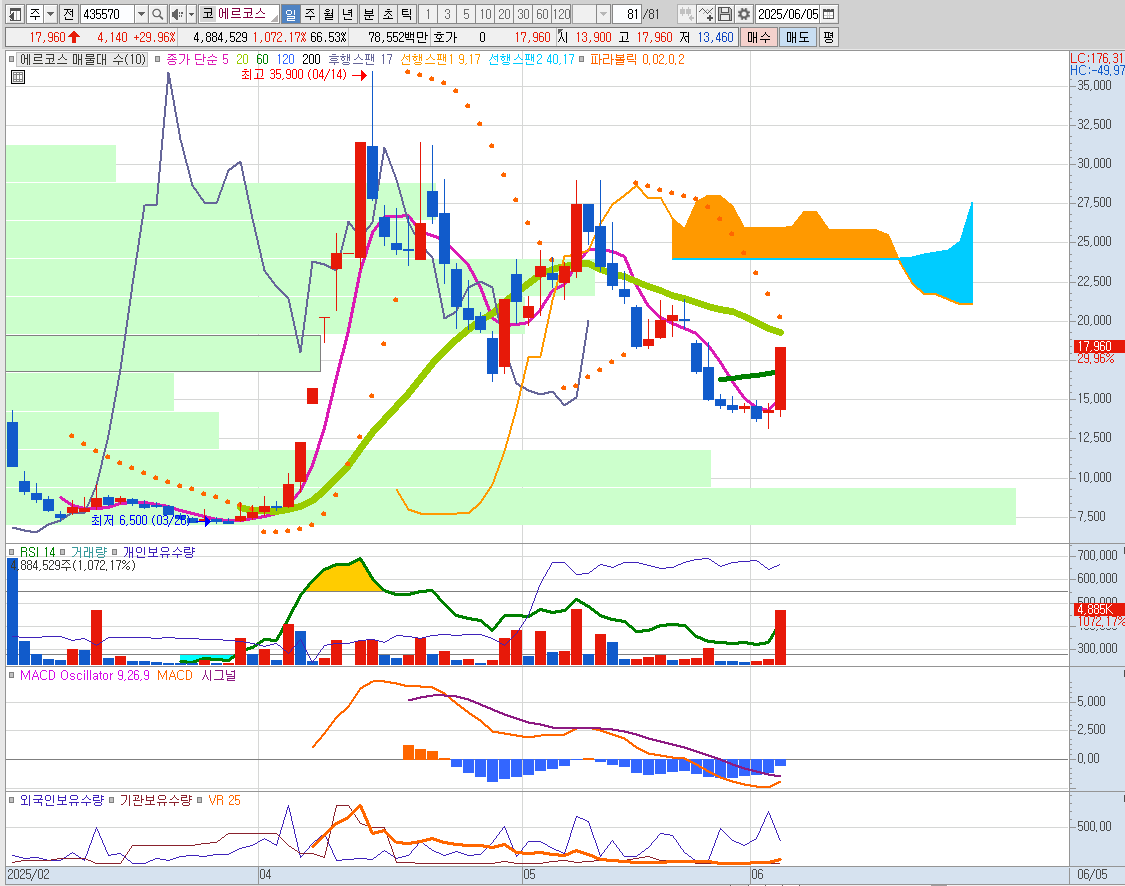Toggle the VR 25 legend marker
Image resolution: width=1125 pixels, height=886 pixels.
pyautogui.click(x=200, y=800)
